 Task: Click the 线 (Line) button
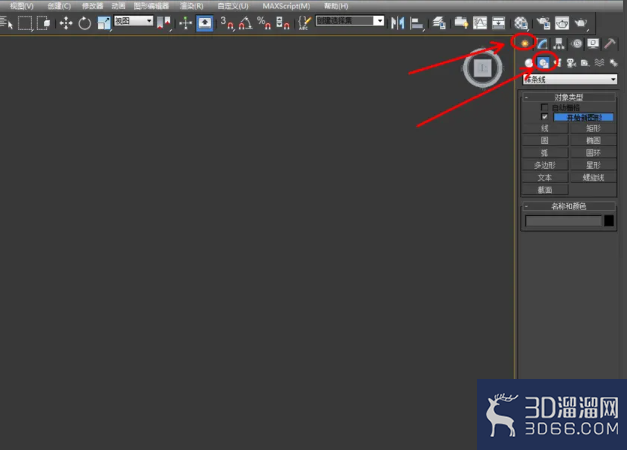545,128
